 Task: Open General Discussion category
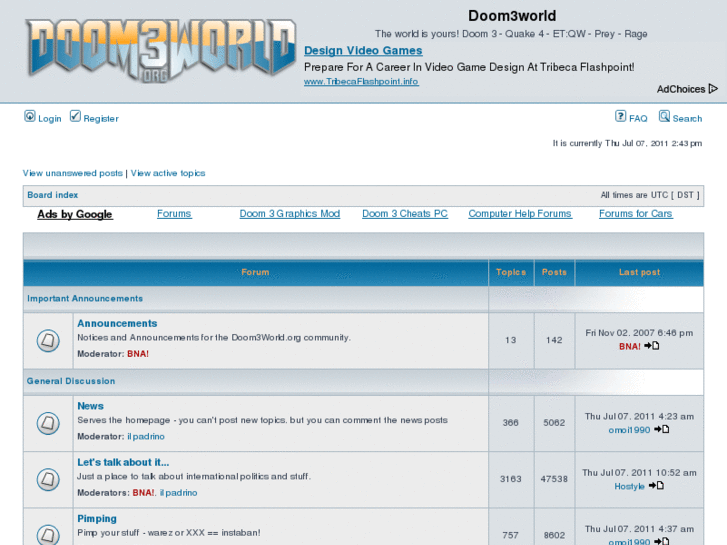tap(71, 381)
